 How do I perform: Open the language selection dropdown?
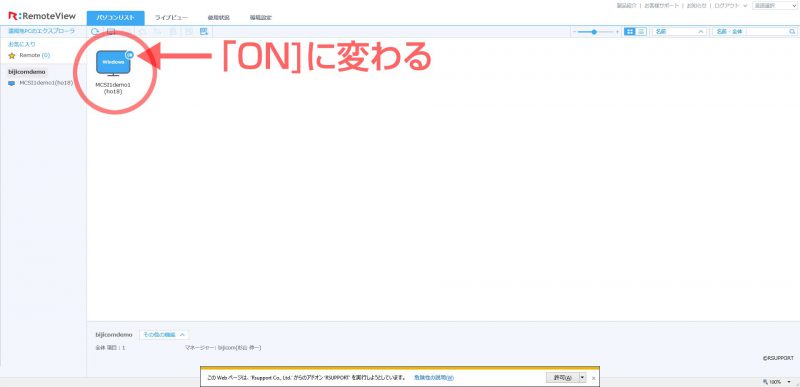click(774, 6)
